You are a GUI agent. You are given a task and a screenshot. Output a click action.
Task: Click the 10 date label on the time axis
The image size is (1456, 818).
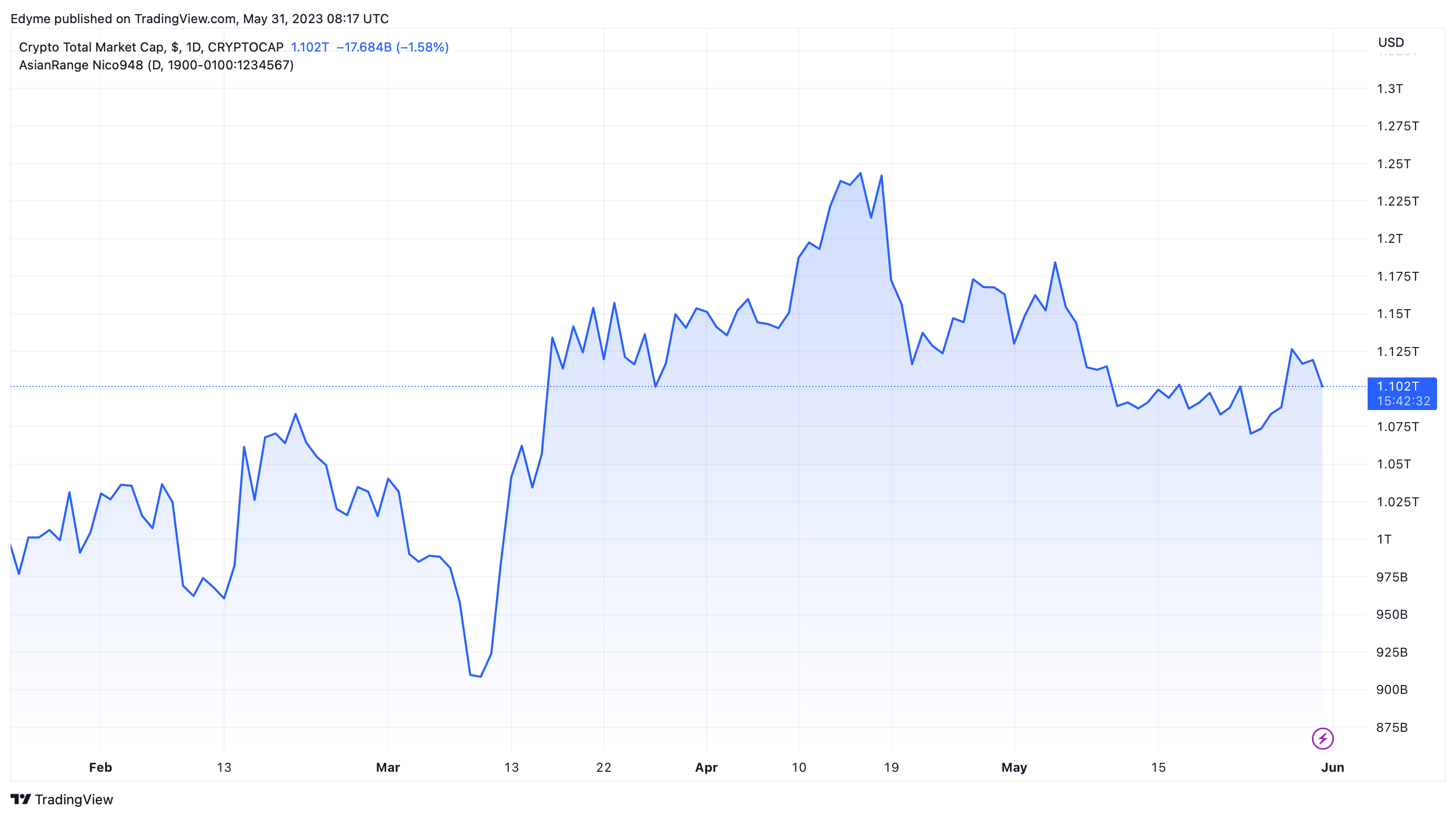pyautogui.click(x=798, y=767)
